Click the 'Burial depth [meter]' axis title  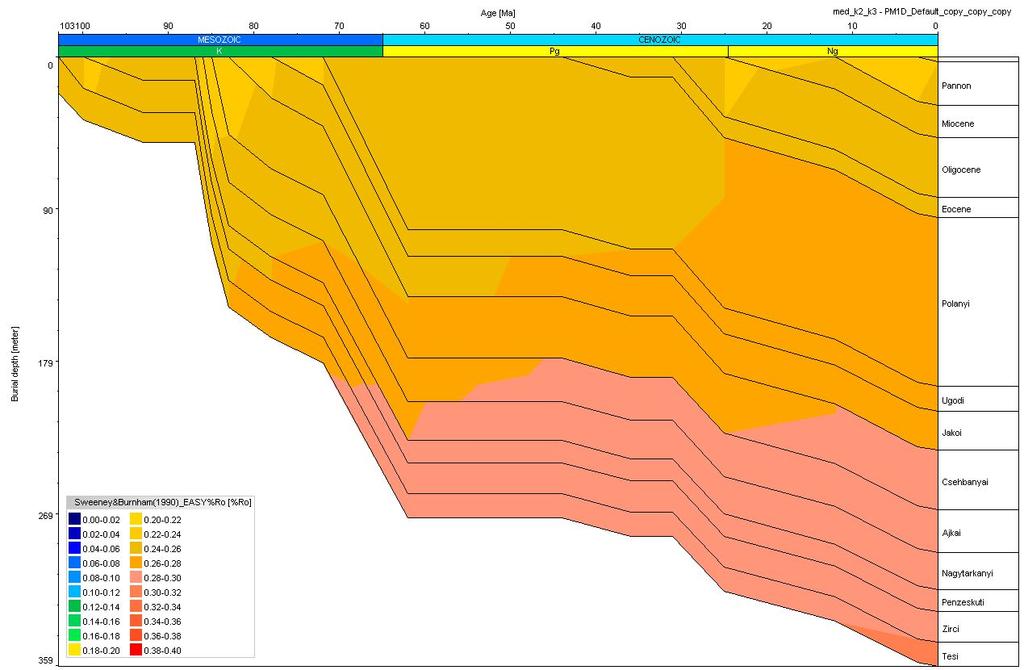pyautogui.click(x=14, y=364)
